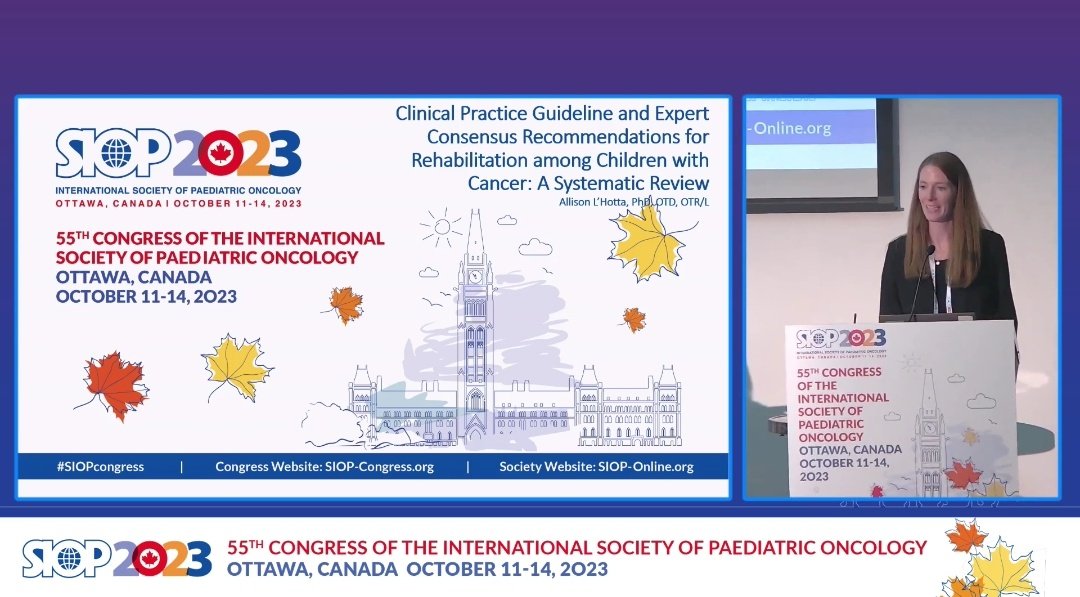Select the slide title "Clinical Practice Guideline and Expert"

point(552,114)
